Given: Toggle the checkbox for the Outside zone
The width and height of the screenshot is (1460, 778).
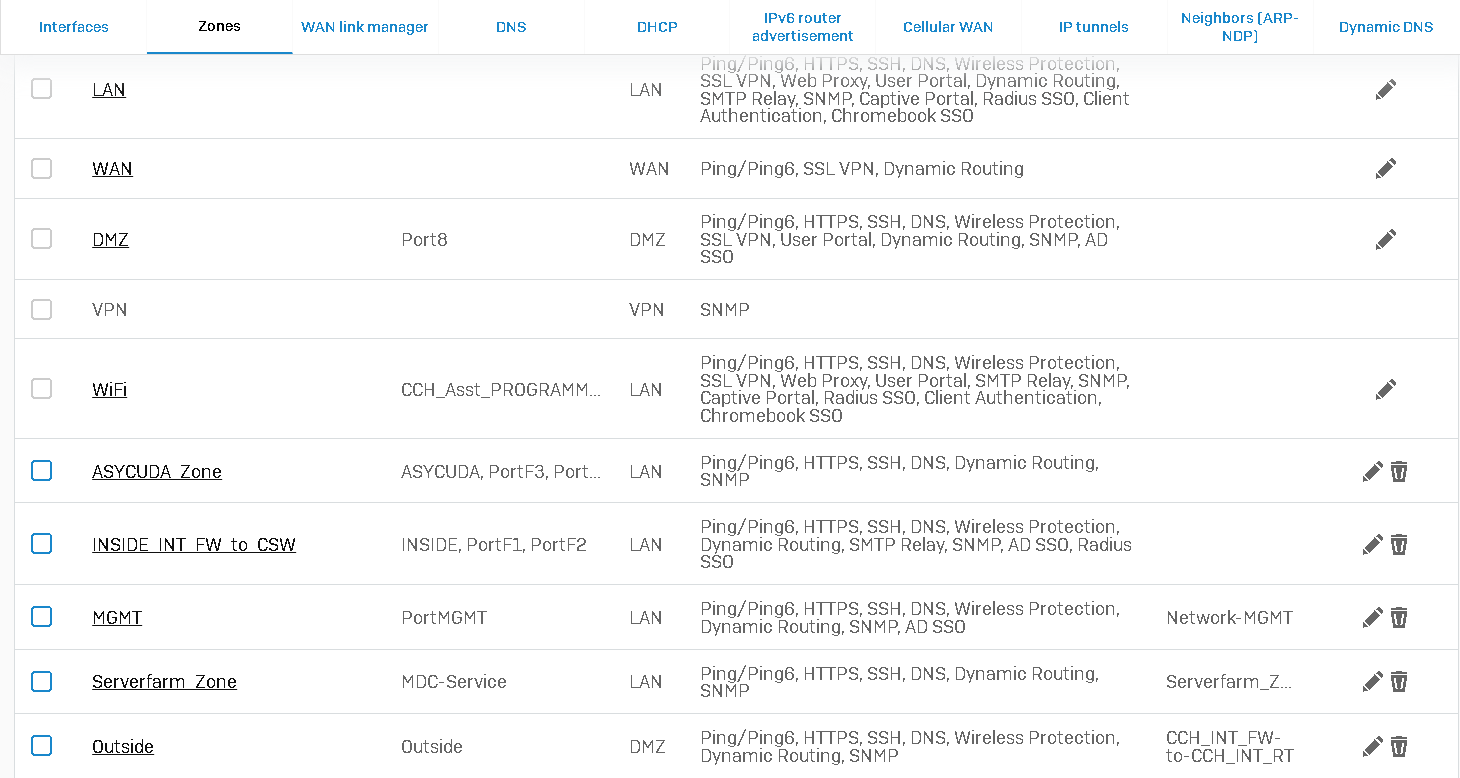Looking at the screenshot, I should (x=41, y=745).
